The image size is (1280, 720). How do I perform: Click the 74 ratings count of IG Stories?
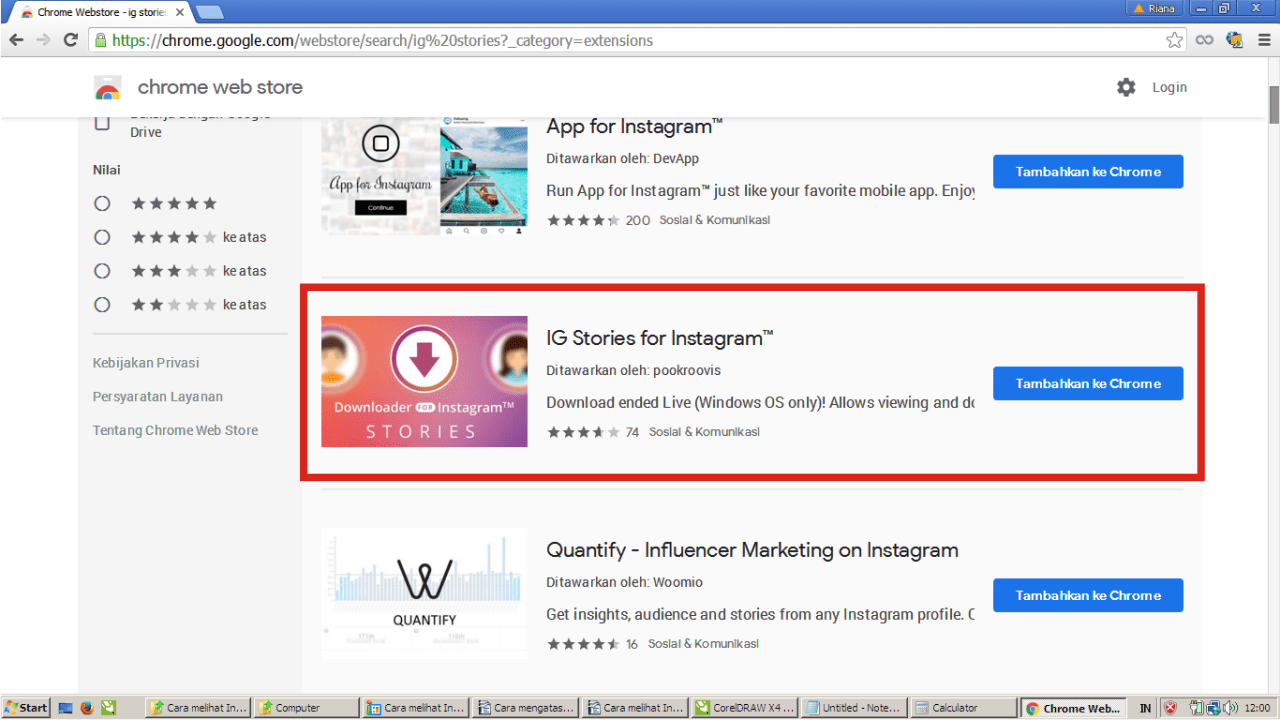point(632,432)
